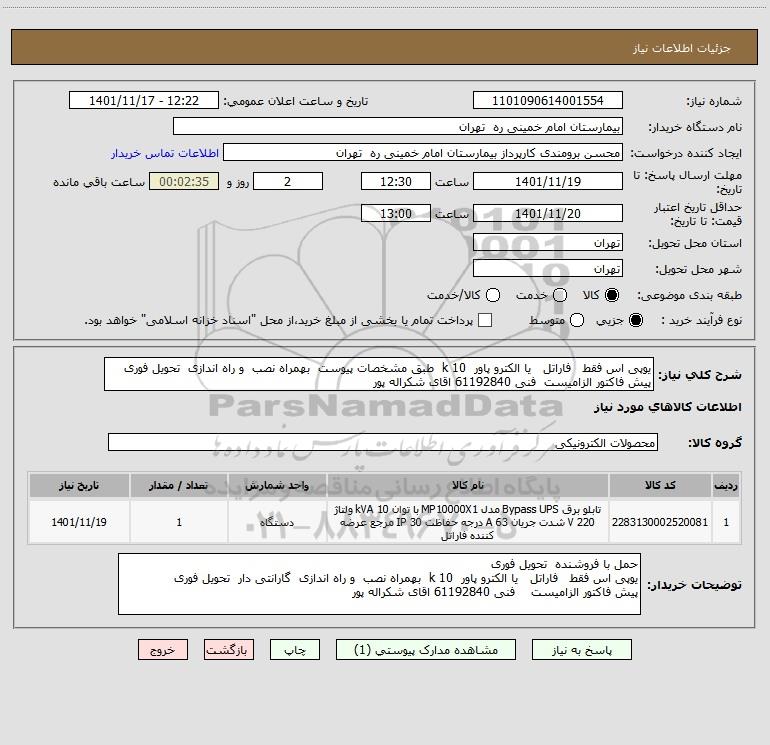Click the تعداد / مقدار column header
770x745 pixels.
point(179,485)
